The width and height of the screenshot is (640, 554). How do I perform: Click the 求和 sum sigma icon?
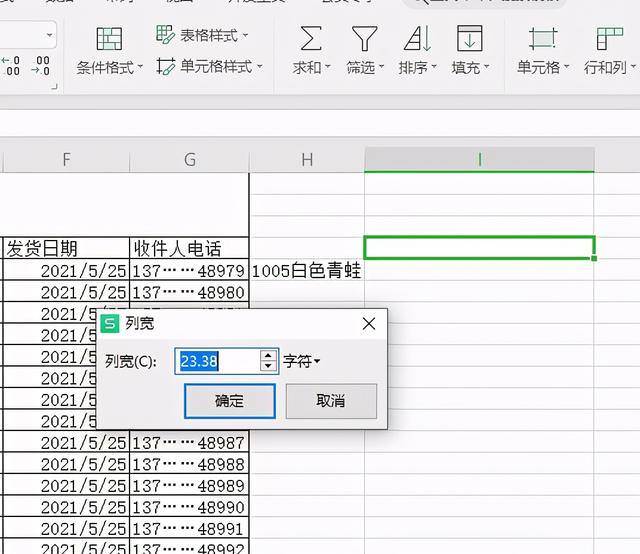pyautogui.click(x=311, y=38)
